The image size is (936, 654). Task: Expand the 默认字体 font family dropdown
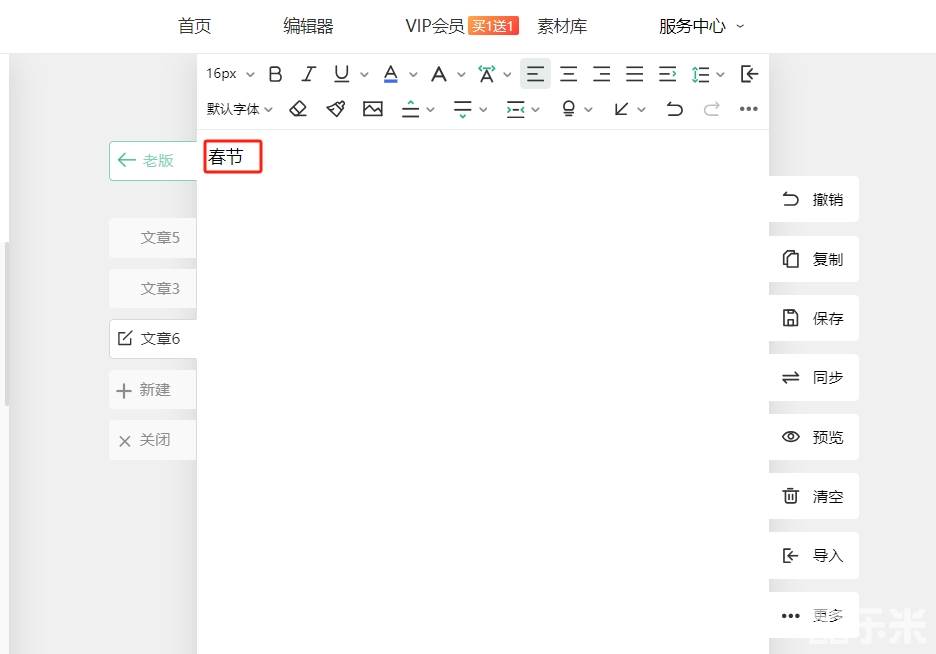coord(240,109)
